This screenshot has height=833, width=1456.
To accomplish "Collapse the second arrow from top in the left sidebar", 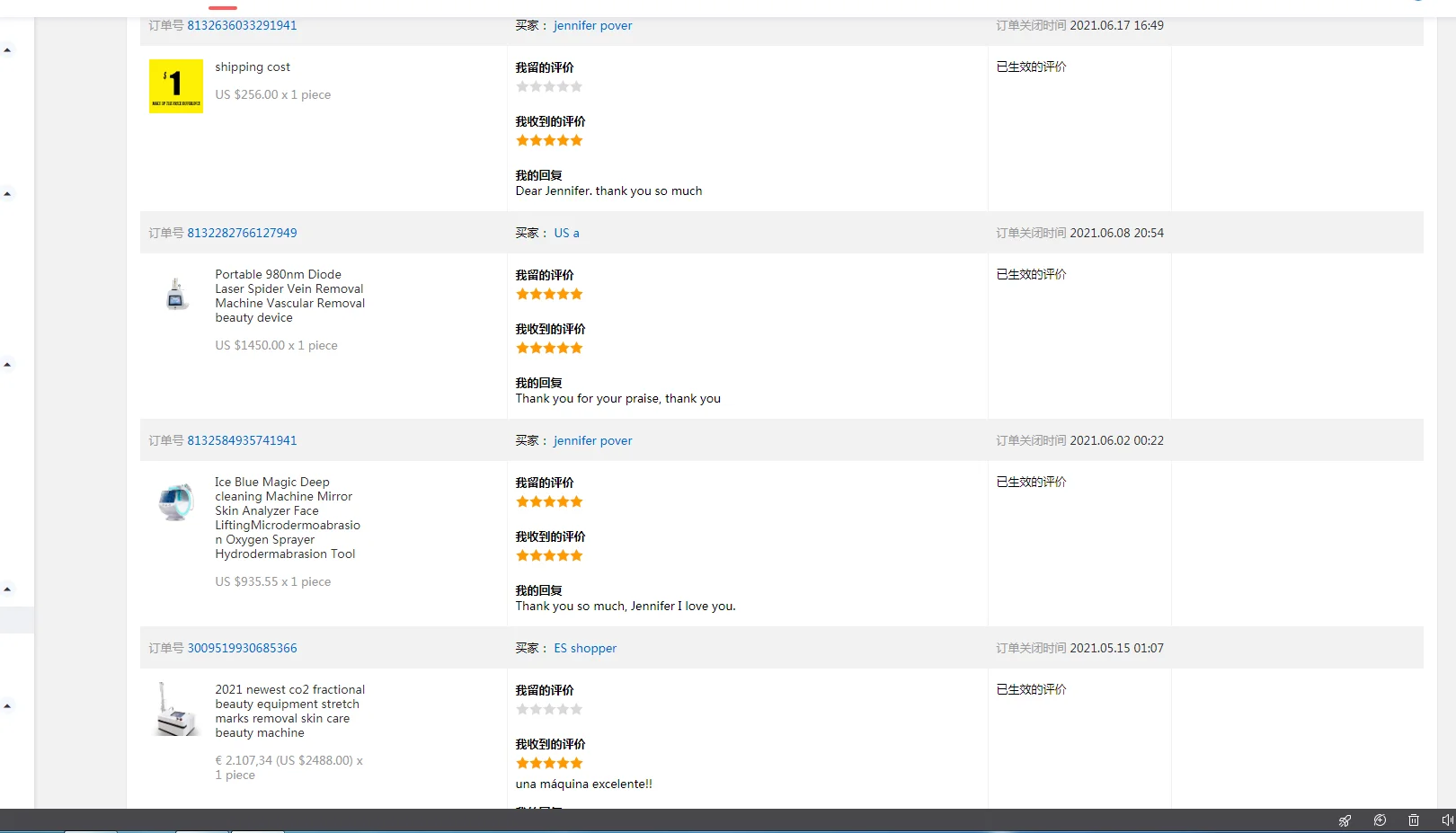I will coord(7,194).
